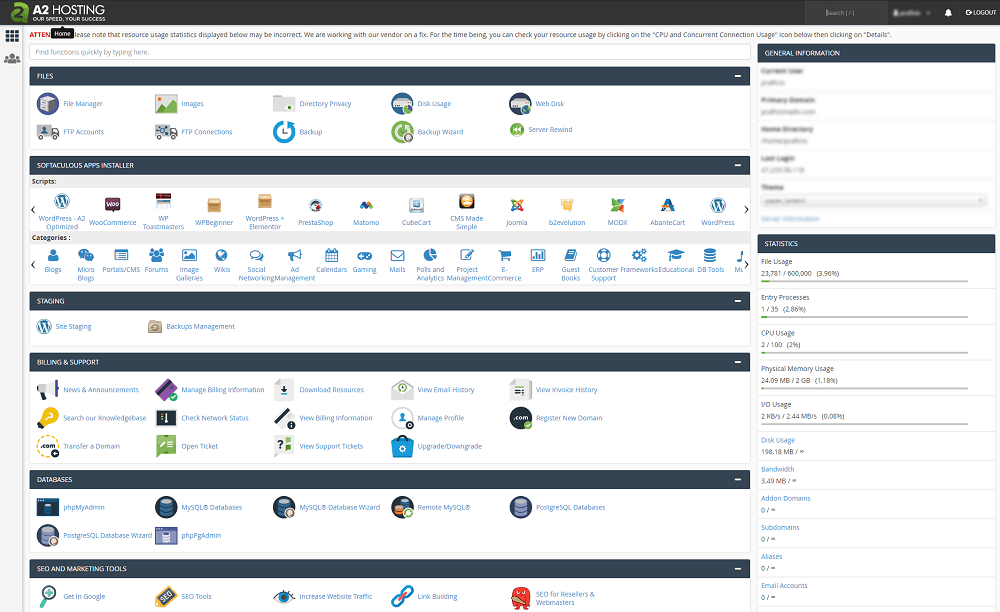Collapse the Staging section

[738, 301]
